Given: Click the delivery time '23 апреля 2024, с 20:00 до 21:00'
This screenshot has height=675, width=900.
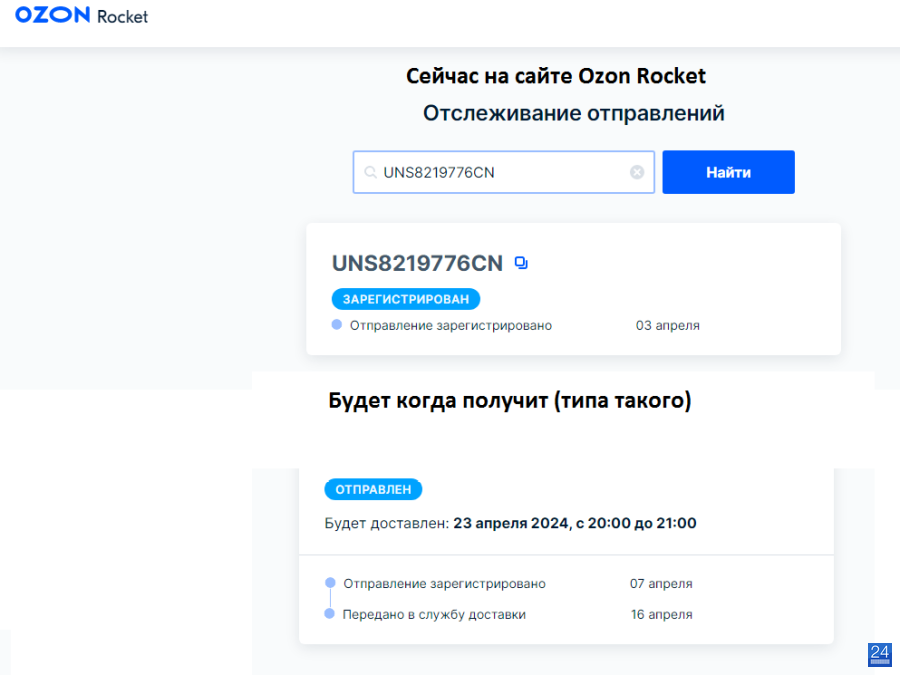Looking at the screenshot, I should click(575, 523).
